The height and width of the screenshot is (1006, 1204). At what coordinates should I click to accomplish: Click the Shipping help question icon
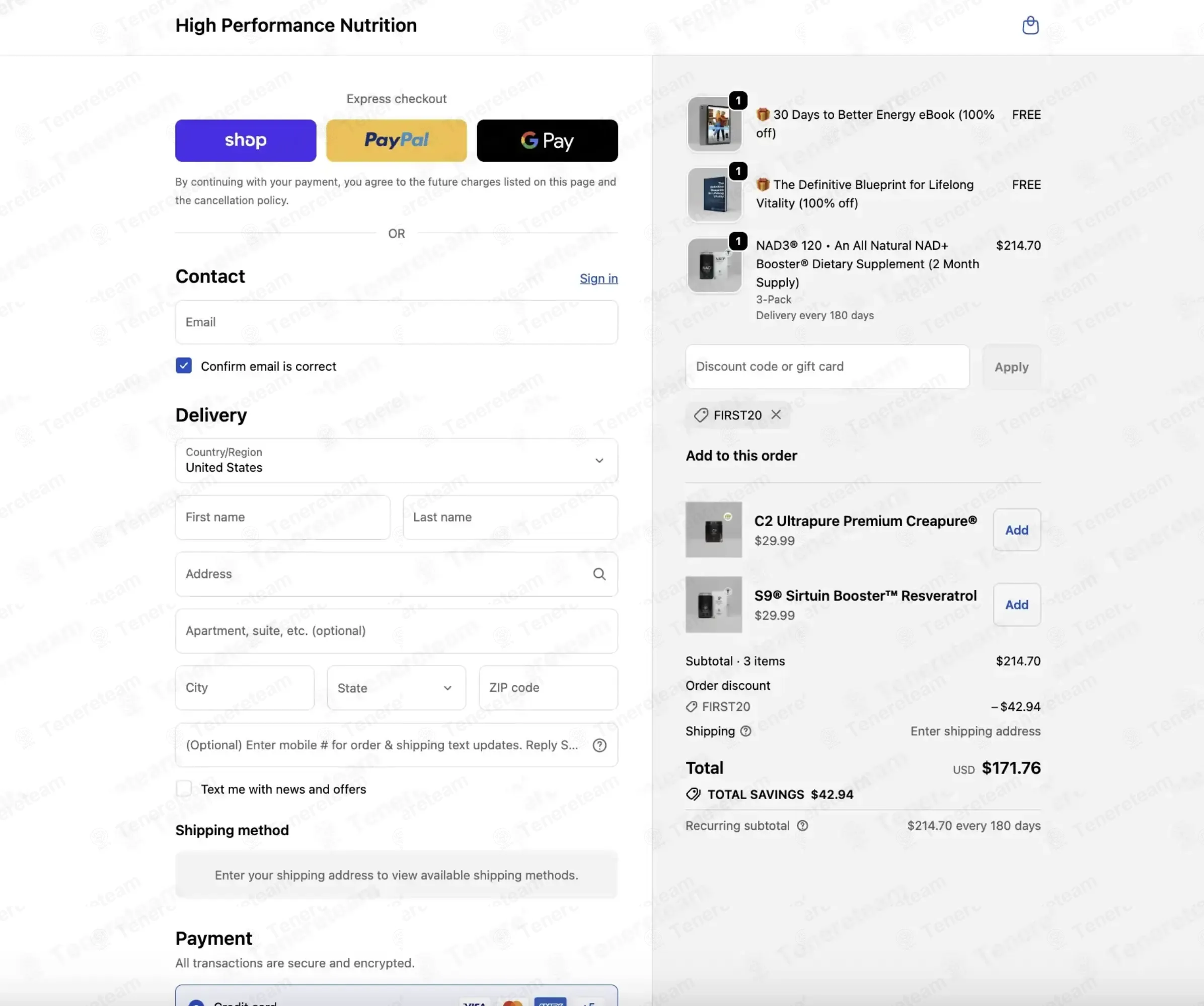click(x=745, y=731)
